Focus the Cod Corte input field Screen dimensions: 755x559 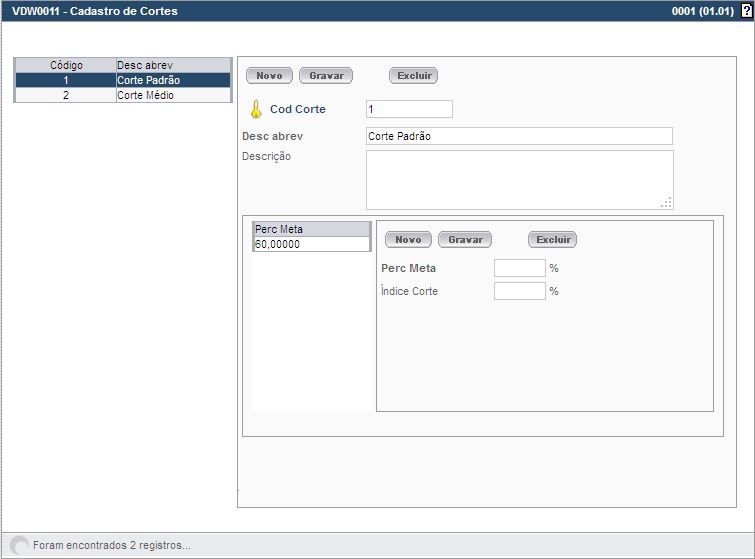pyautogui.click(x=409, y=109)
